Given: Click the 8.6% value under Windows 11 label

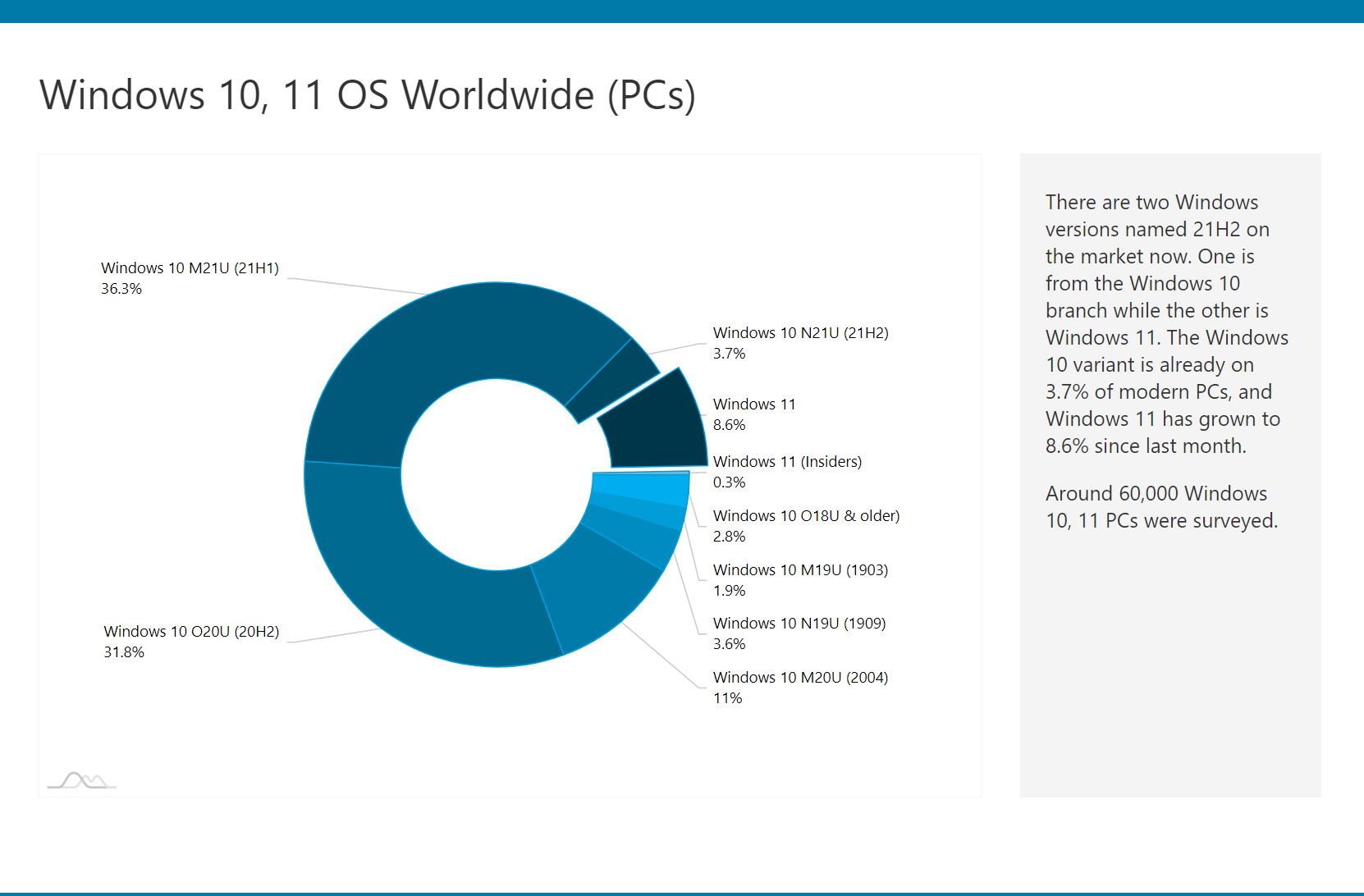Looking at the screenshot, I should coord(729,425).
